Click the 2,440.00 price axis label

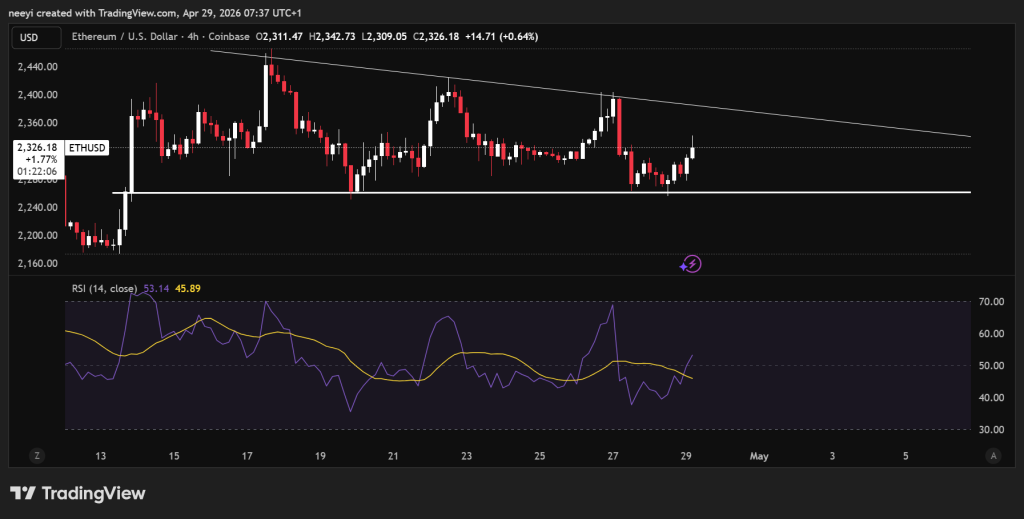[x=37, y=67]
